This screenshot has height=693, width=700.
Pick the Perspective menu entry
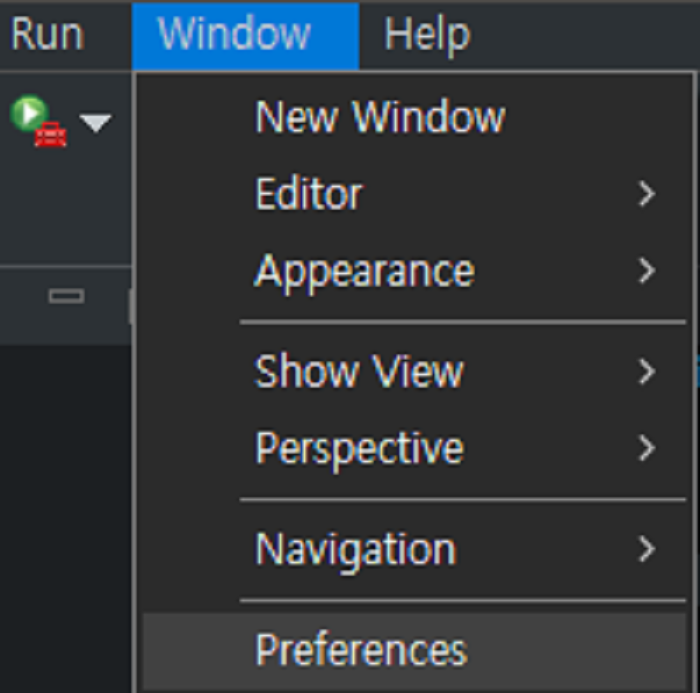click(359, 447)
